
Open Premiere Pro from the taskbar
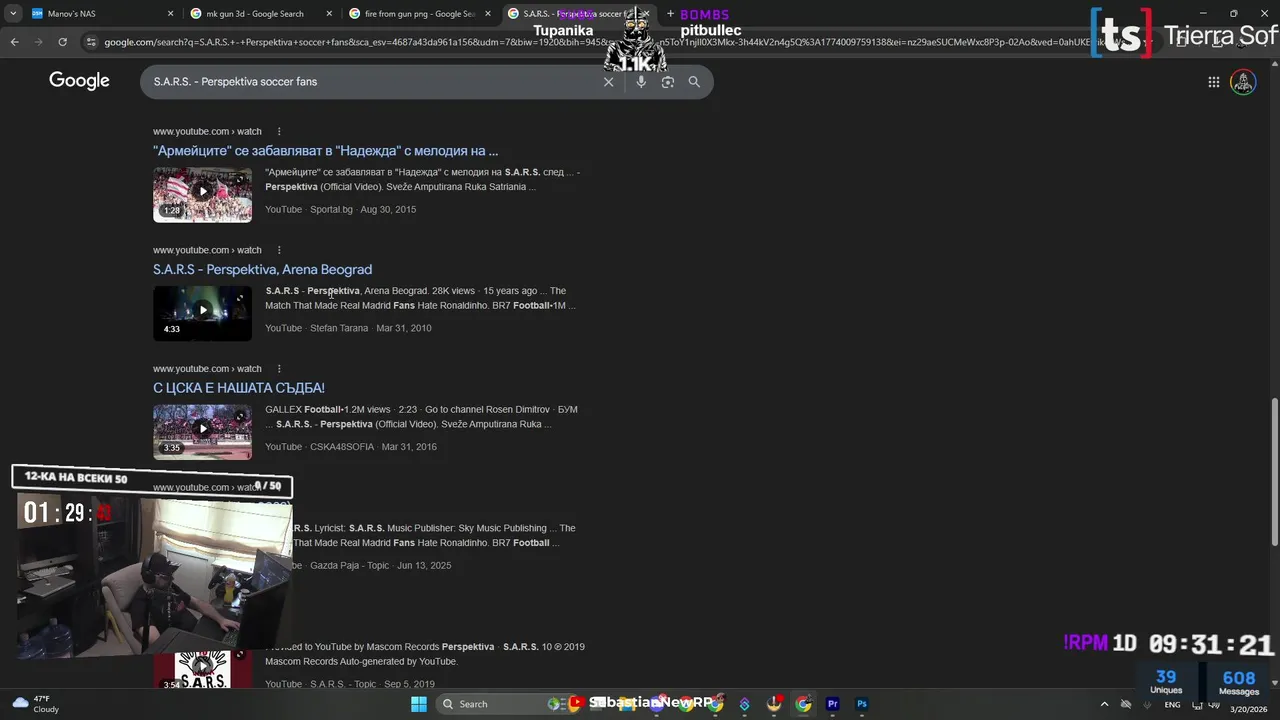click(832, 704)
